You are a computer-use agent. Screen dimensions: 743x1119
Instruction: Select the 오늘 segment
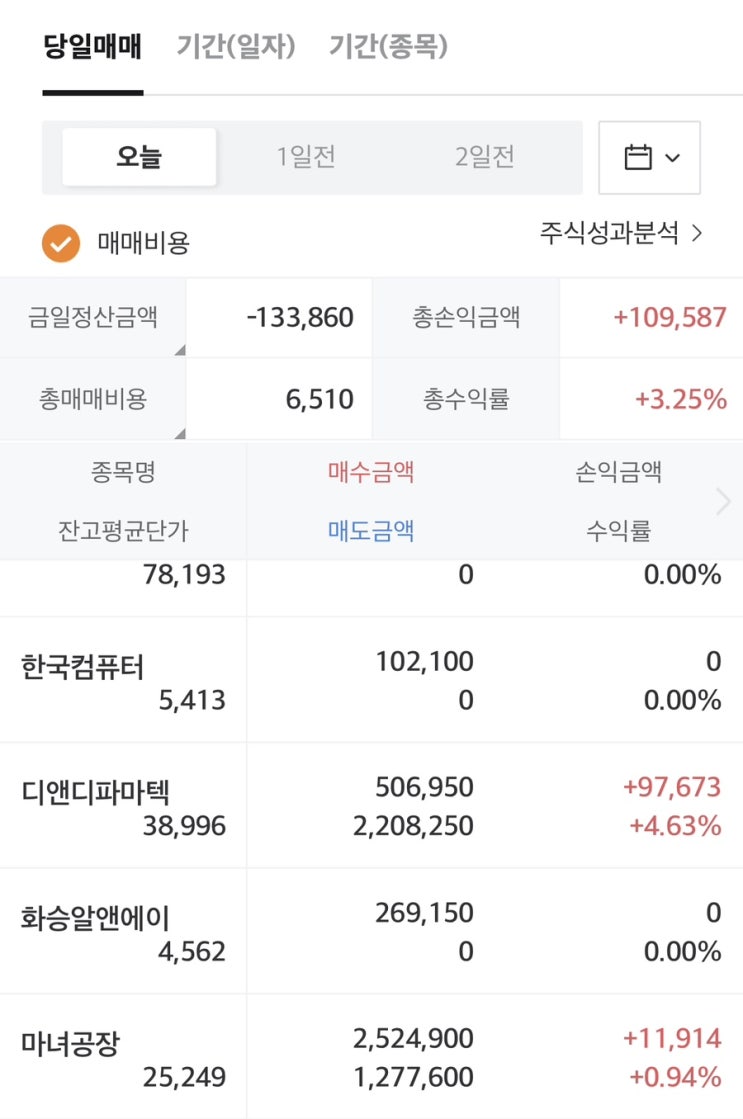[x=139, y=157]
